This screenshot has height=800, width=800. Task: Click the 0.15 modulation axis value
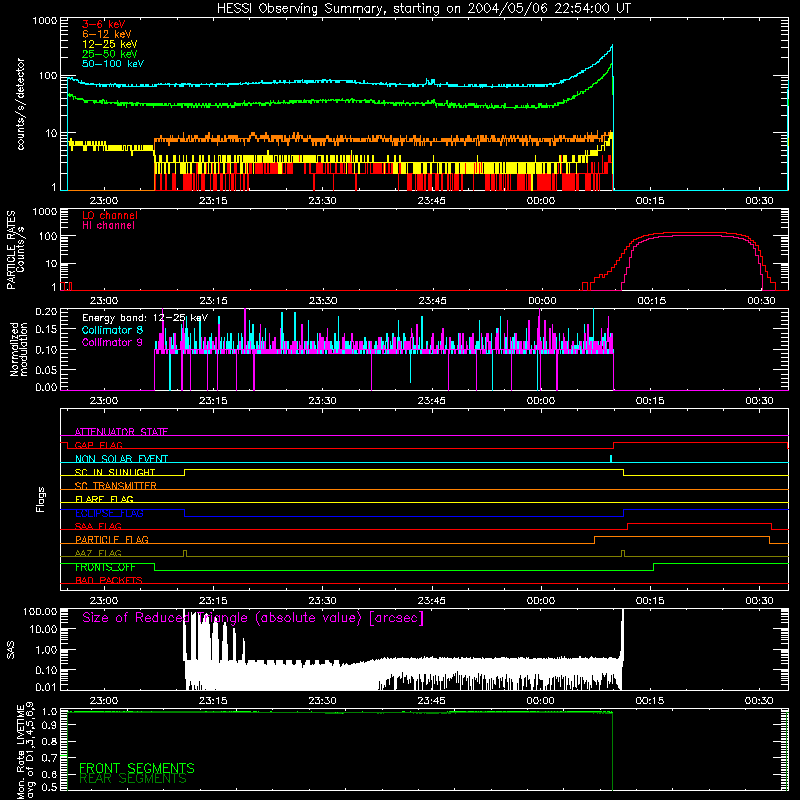[46, 330]
